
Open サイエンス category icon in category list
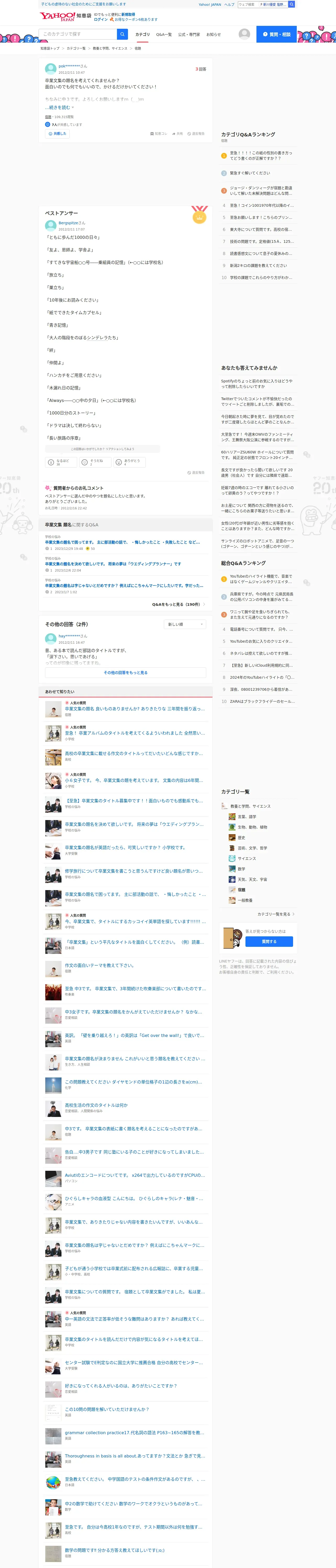[x=232, y=858]
